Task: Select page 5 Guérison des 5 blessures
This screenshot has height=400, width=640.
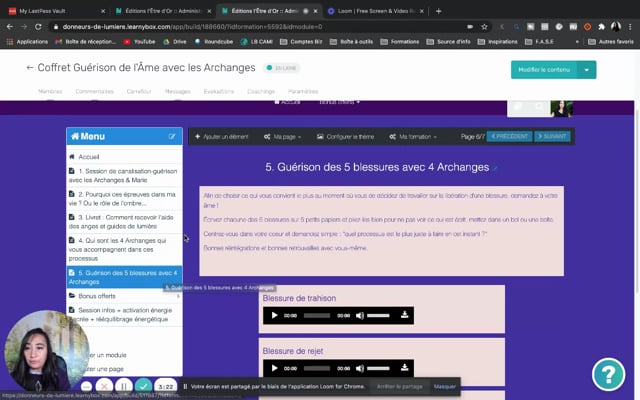Action: pyautogui.click(x=124, y=277)
